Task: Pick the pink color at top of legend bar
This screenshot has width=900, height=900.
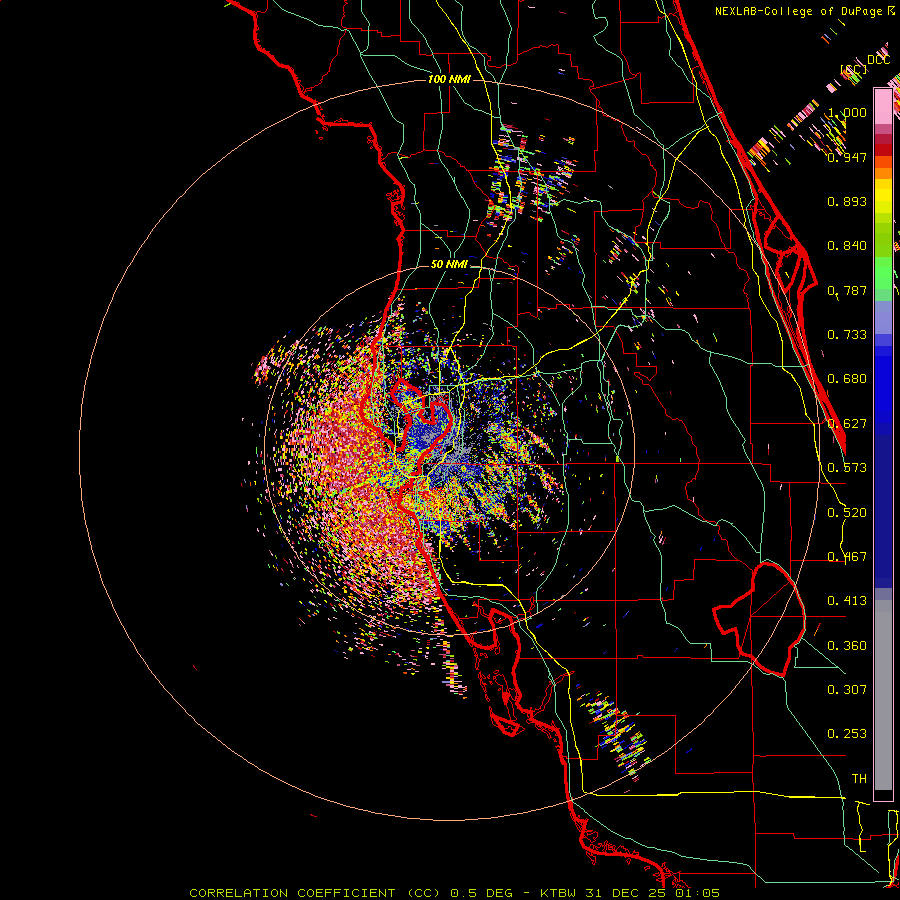Action: click(883, 106)
